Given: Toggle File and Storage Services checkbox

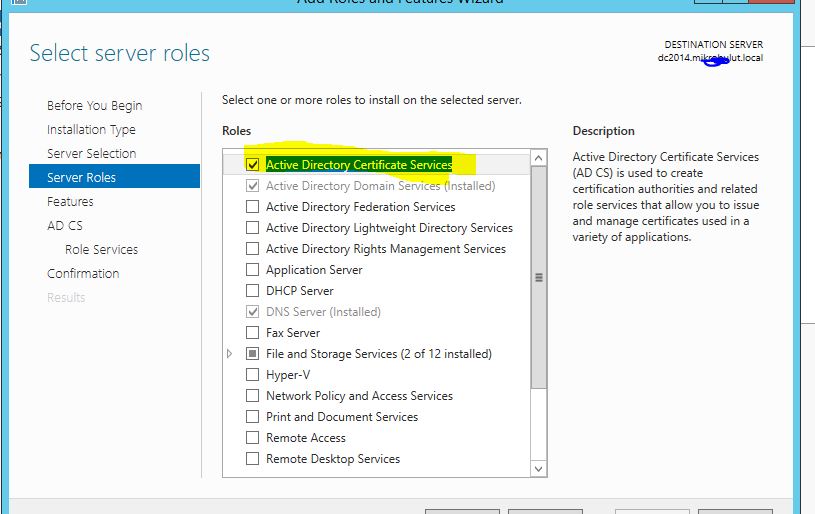Looking at the screenshot, I should pyautogui.click(x=252, y=354).
